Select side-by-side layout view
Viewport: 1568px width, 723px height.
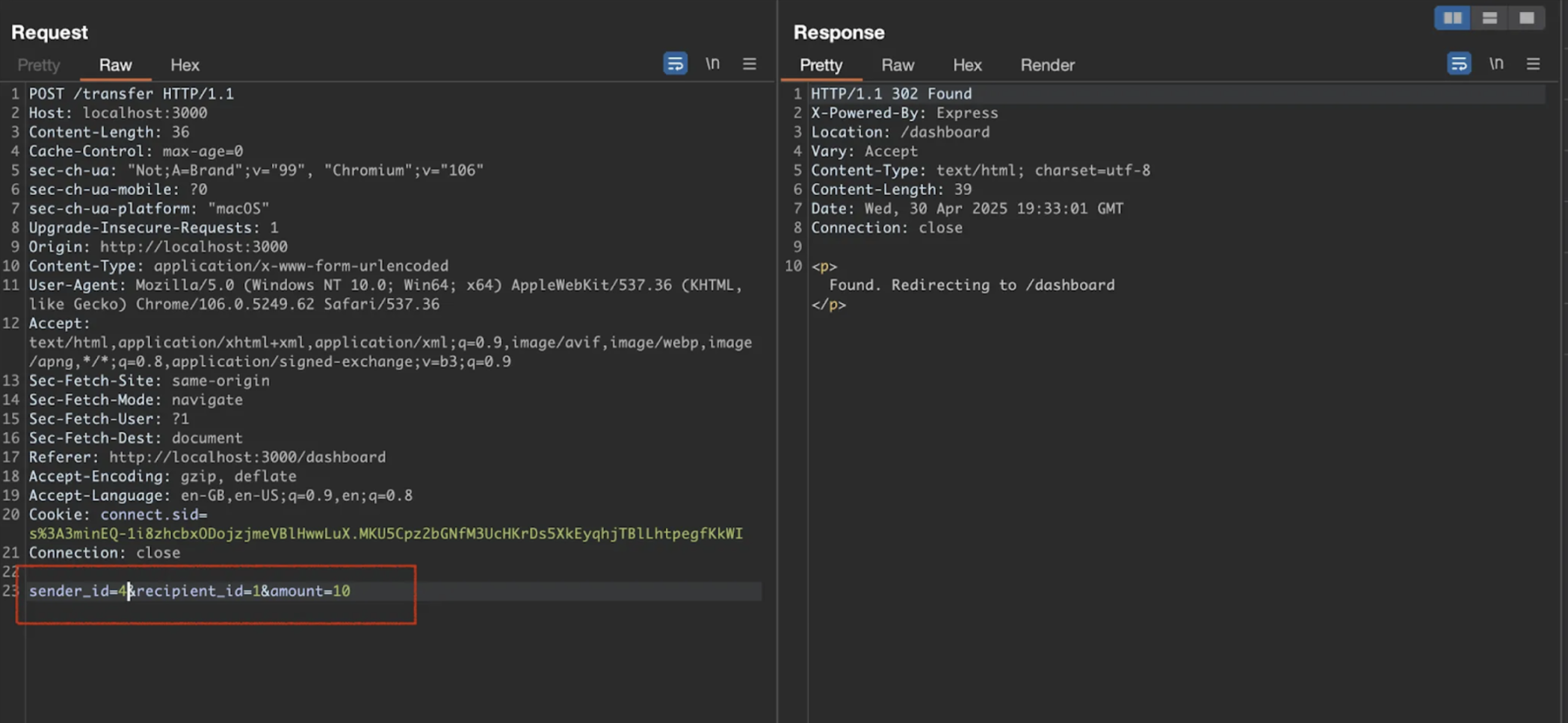1452,18
